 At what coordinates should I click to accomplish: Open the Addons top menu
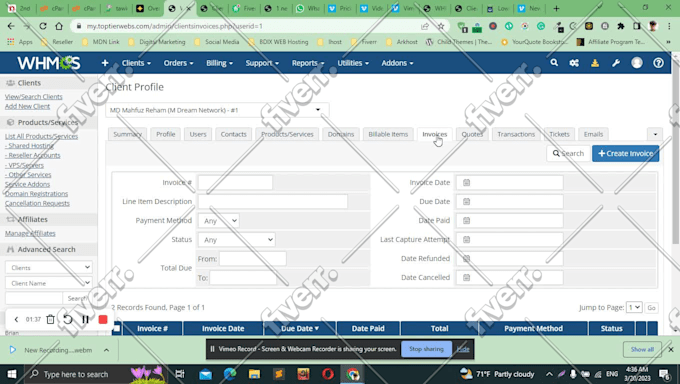(x=397, y=63)
